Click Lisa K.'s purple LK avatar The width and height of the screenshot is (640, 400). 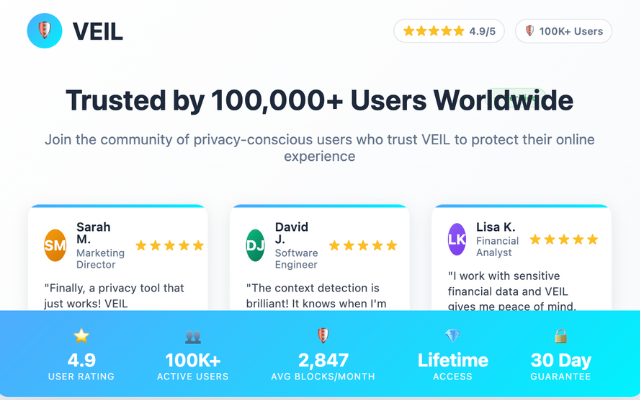(458, 239)
